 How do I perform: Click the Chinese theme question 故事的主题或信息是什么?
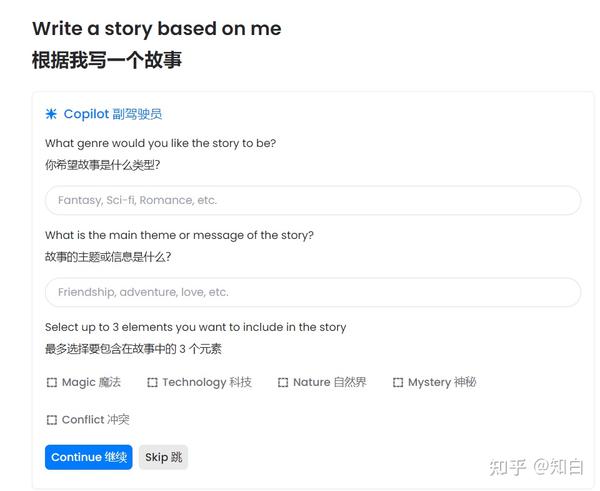click(x=108, y=257)
